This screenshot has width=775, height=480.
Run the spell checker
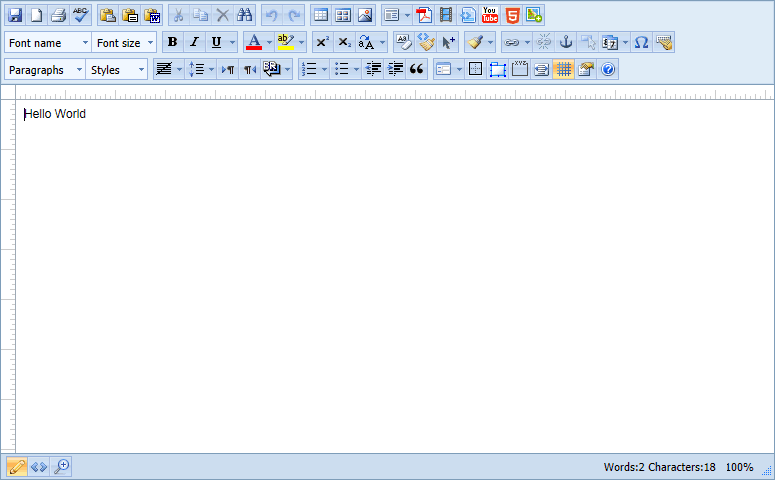tap(80, 15)
